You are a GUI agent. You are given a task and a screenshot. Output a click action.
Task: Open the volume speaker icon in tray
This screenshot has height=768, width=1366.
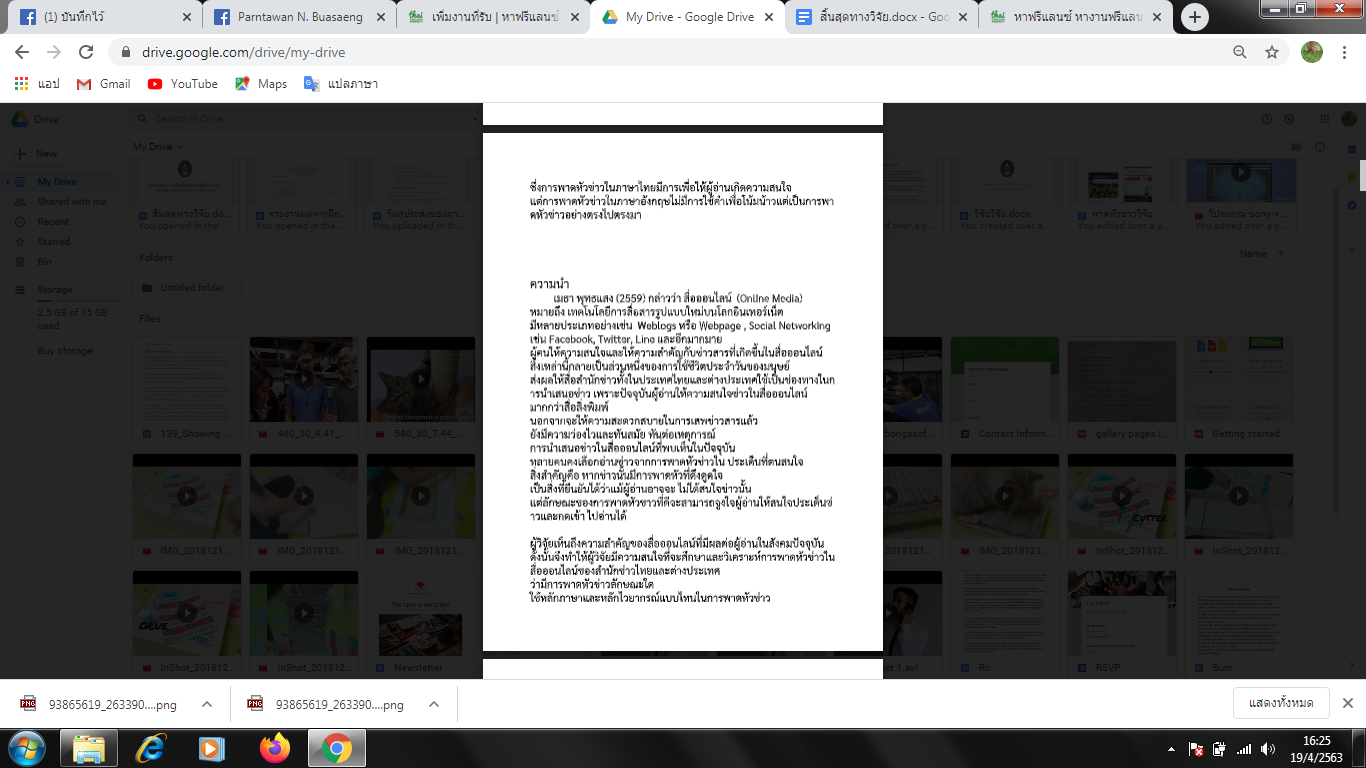(1268, 749)
